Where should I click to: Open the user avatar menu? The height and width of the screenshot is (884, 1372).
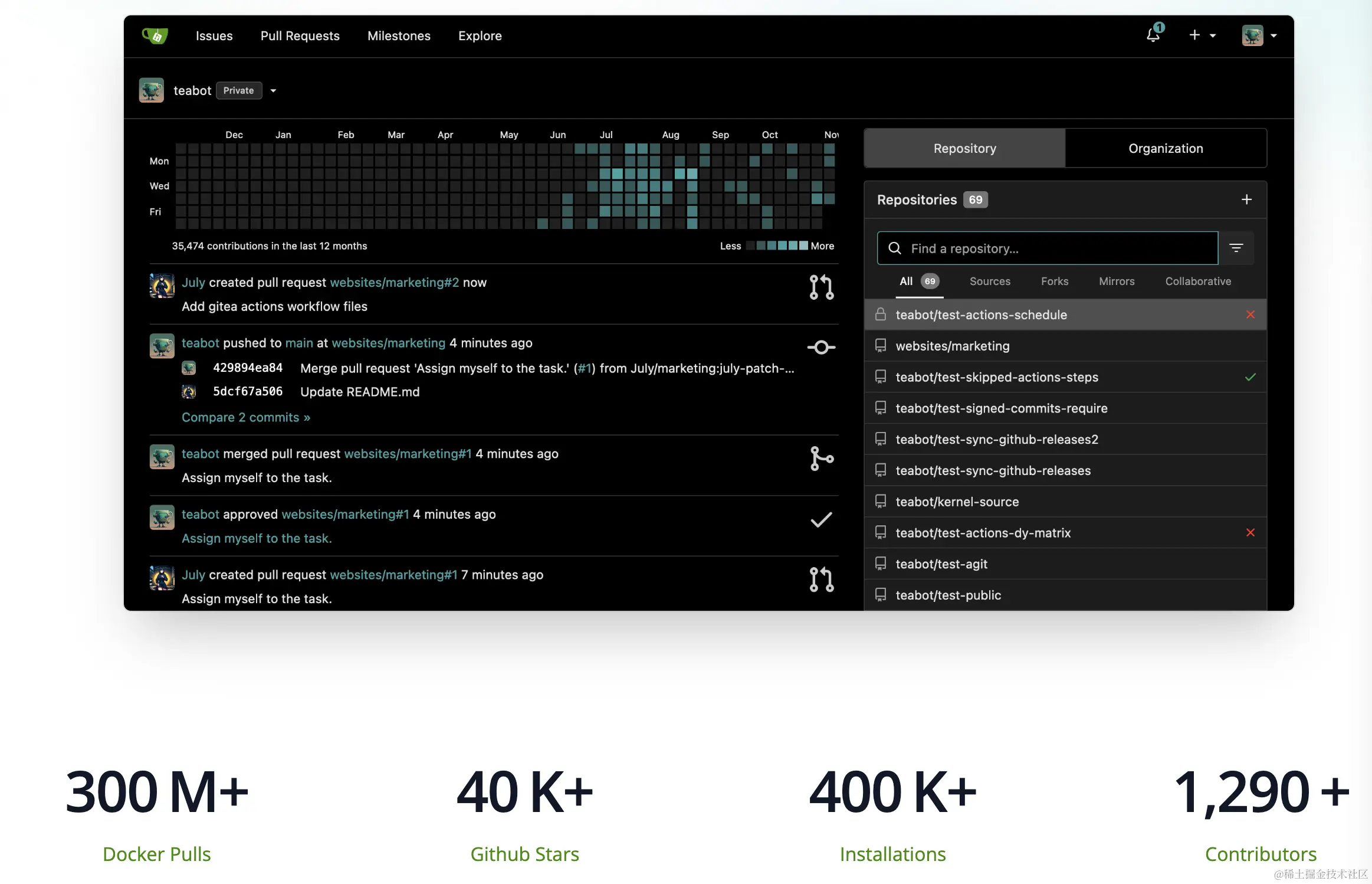[1259, 35]
